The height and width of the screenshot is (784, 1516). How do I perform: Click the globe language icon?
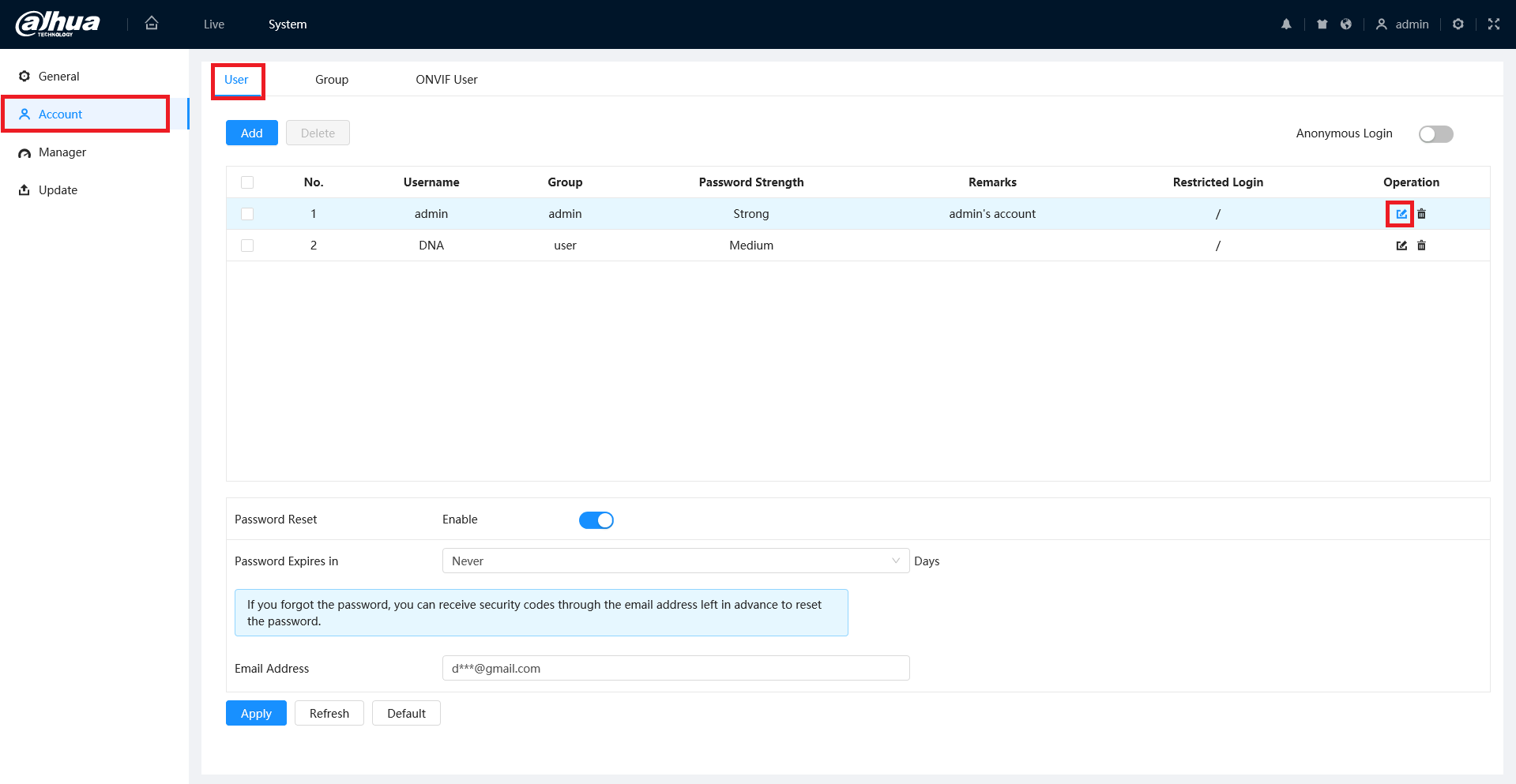point(1345,24)
